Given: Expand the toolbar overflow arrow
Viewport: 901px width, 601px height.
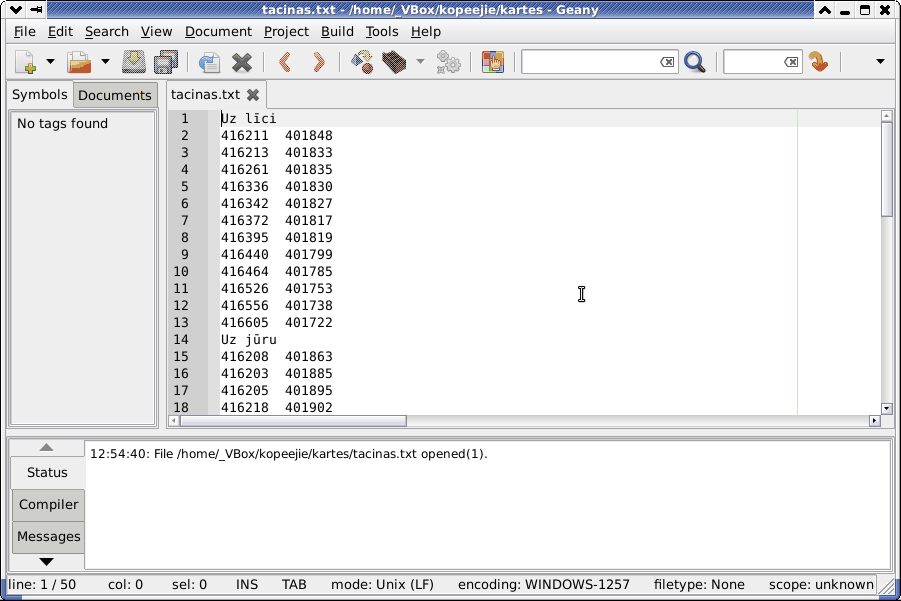Looking at the screenshot, I should click(880, 61).
